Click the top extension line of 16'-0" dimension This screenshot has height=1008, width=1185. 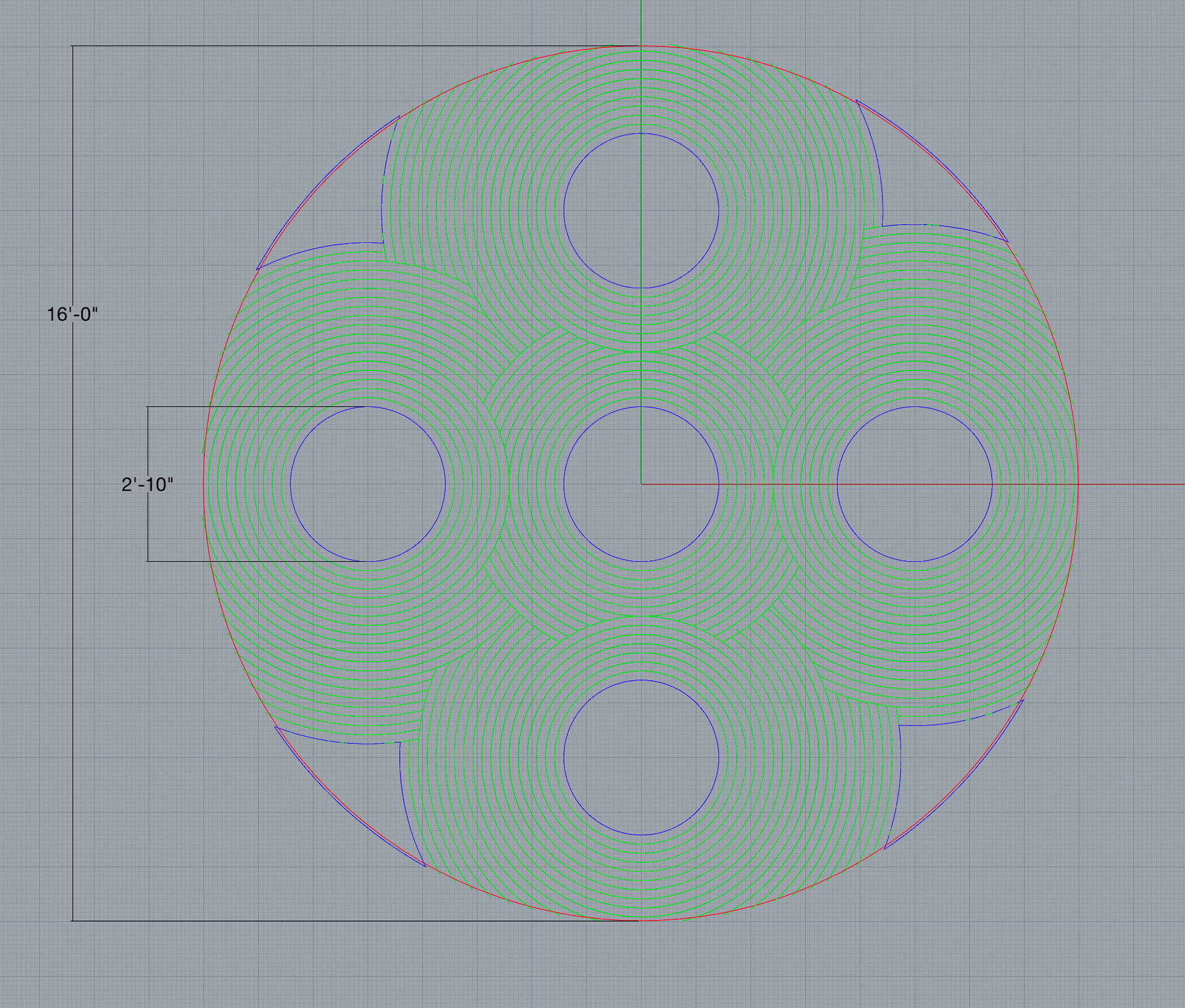[309, 46]
